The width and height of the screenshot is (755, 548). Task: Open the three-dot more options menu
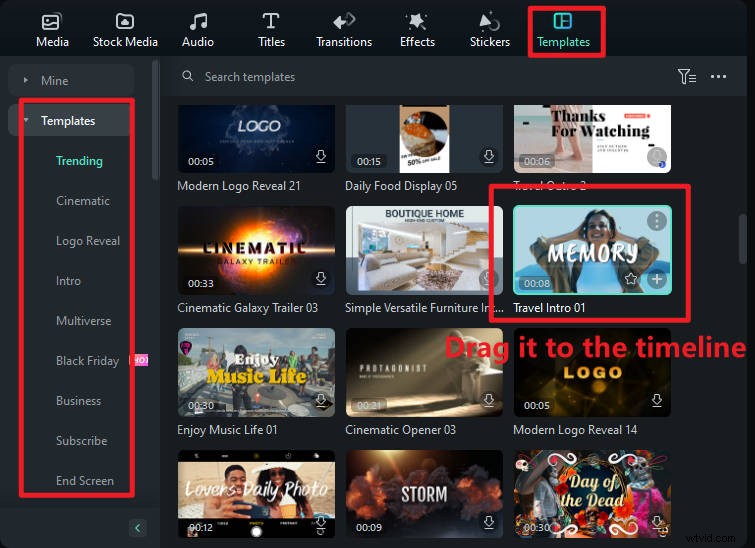click(x=718, y=76)
